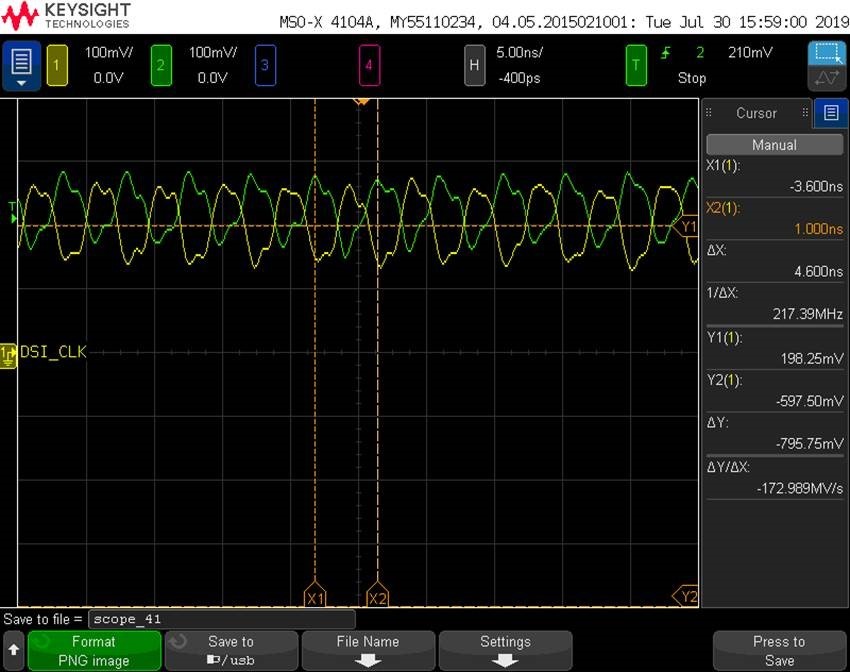Toggle channel 1 yellow button
The image size is (850, 672).
57,66
